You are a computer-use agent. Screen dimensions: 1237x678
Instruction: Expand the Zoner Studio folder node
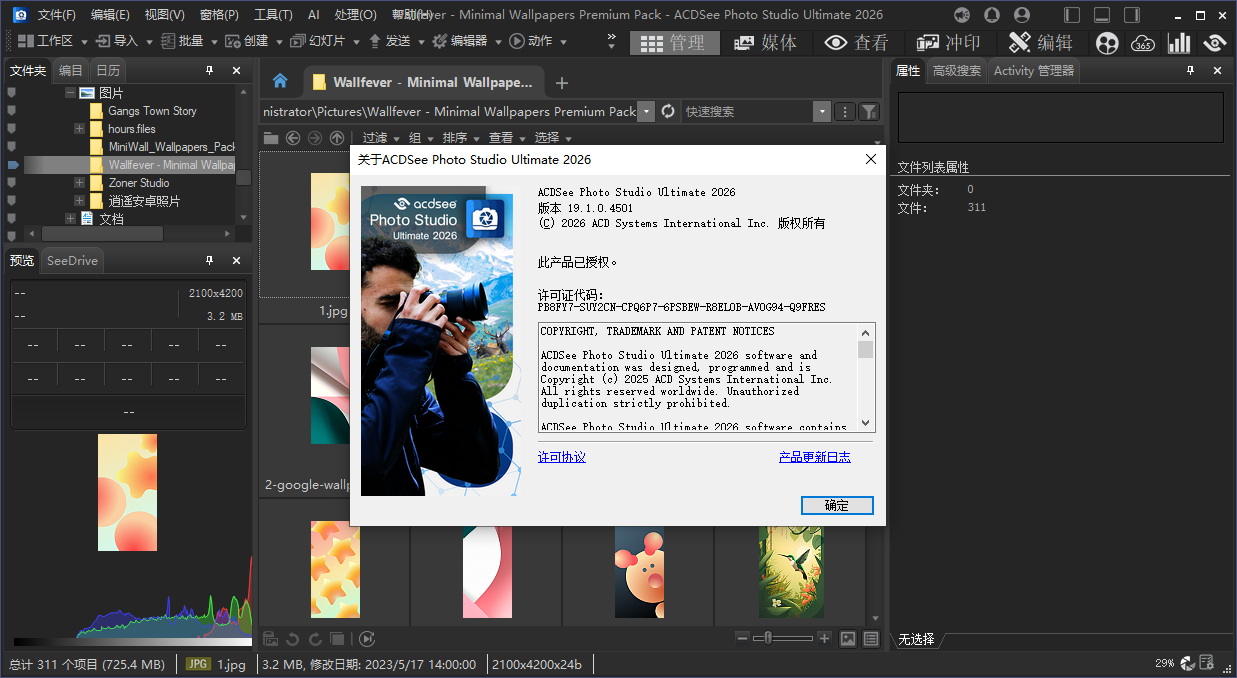pos(79,183)
